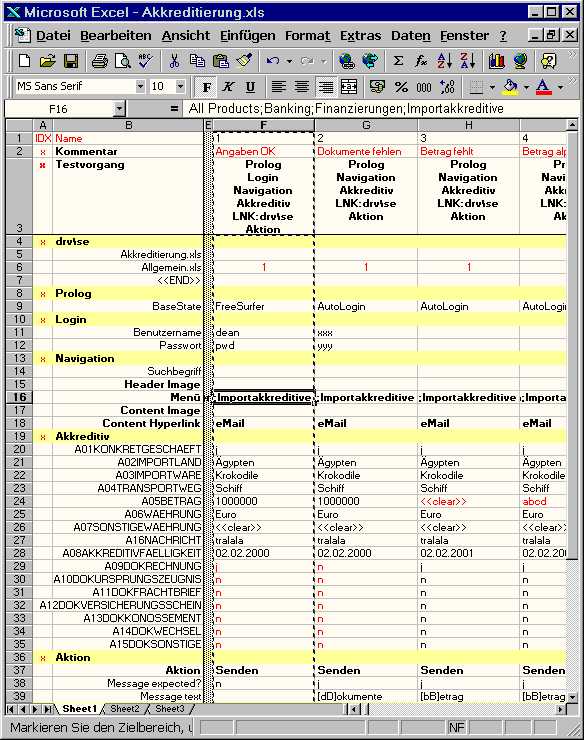Image resolution: width=584 pixels, height=740 pixels.
Task: Switch to the Sheet3 tab
Action: click(x=169, y=708)
